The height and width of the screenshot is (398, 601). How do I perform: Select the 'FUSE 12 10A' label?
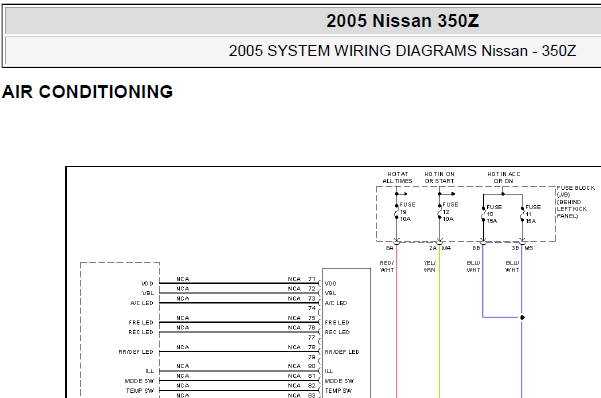click(x=450, y=212)
